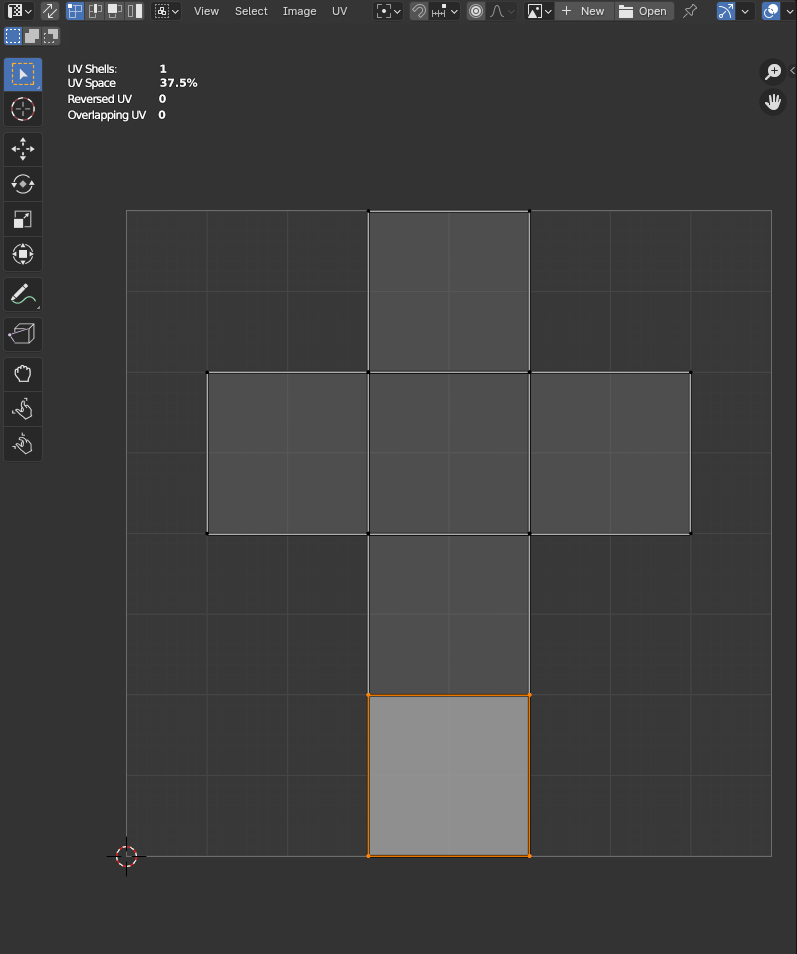Enable vertex select mode

(x=75, y=11)
